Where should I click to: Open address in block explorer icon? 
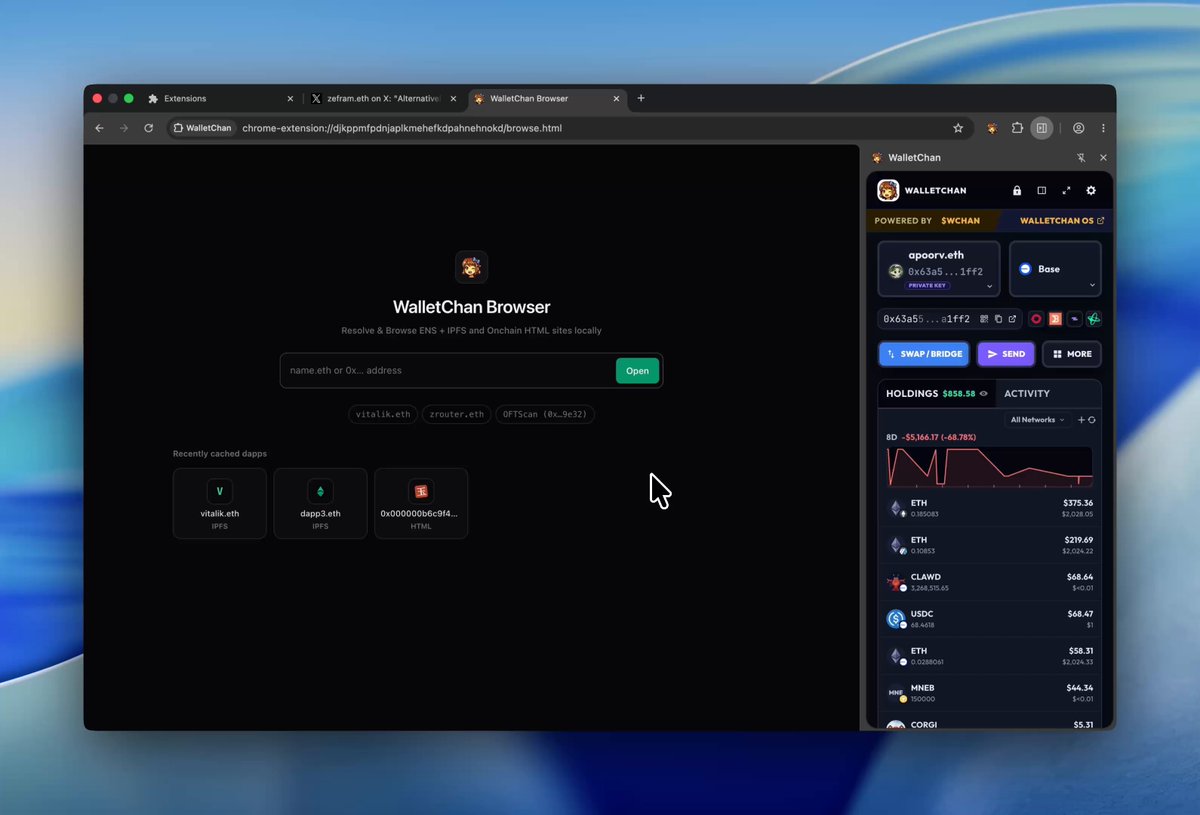(1012, 319)
